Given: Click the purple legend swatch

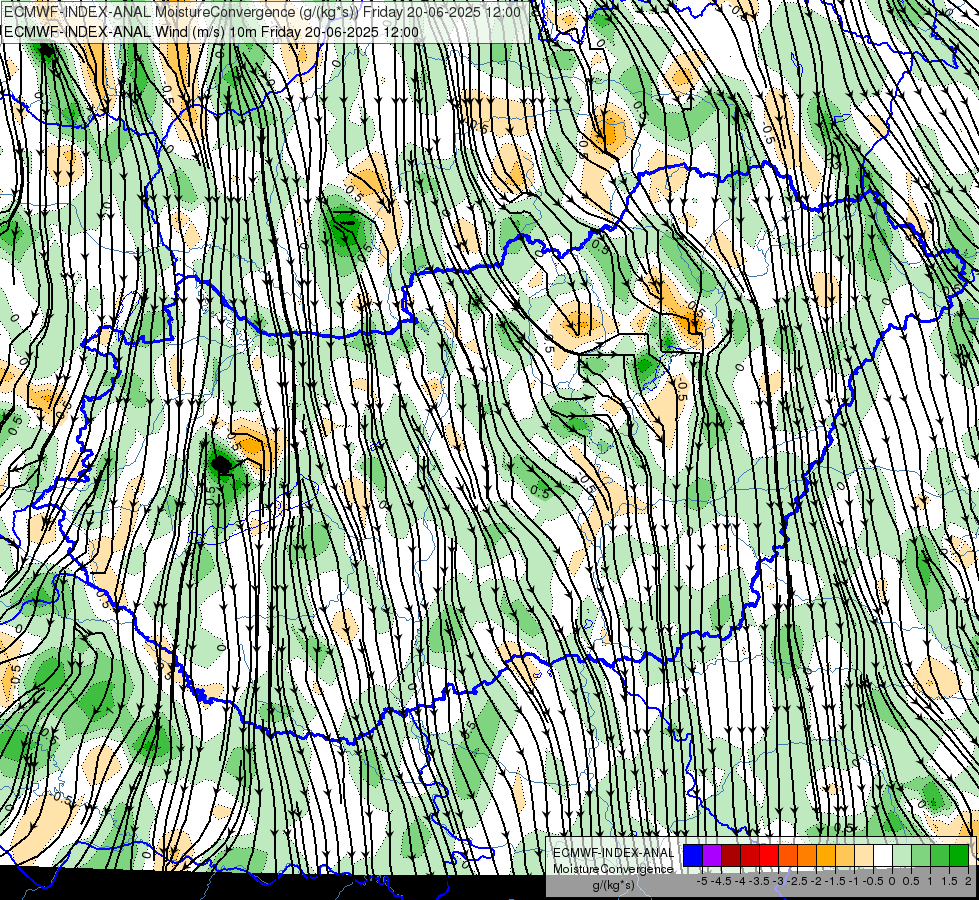Looking at the screenshot, I should point(712,856).
